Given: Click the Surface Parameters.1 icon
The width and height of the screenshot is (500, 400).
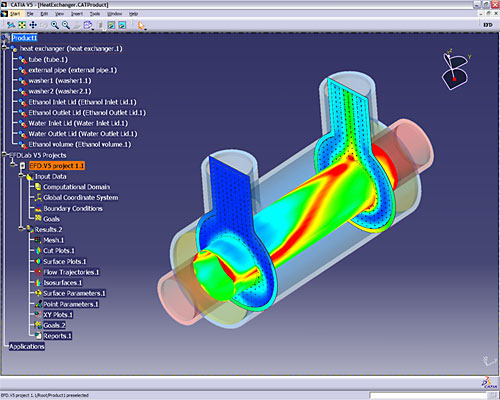Looking at the screenshot, I should [38, 293].
